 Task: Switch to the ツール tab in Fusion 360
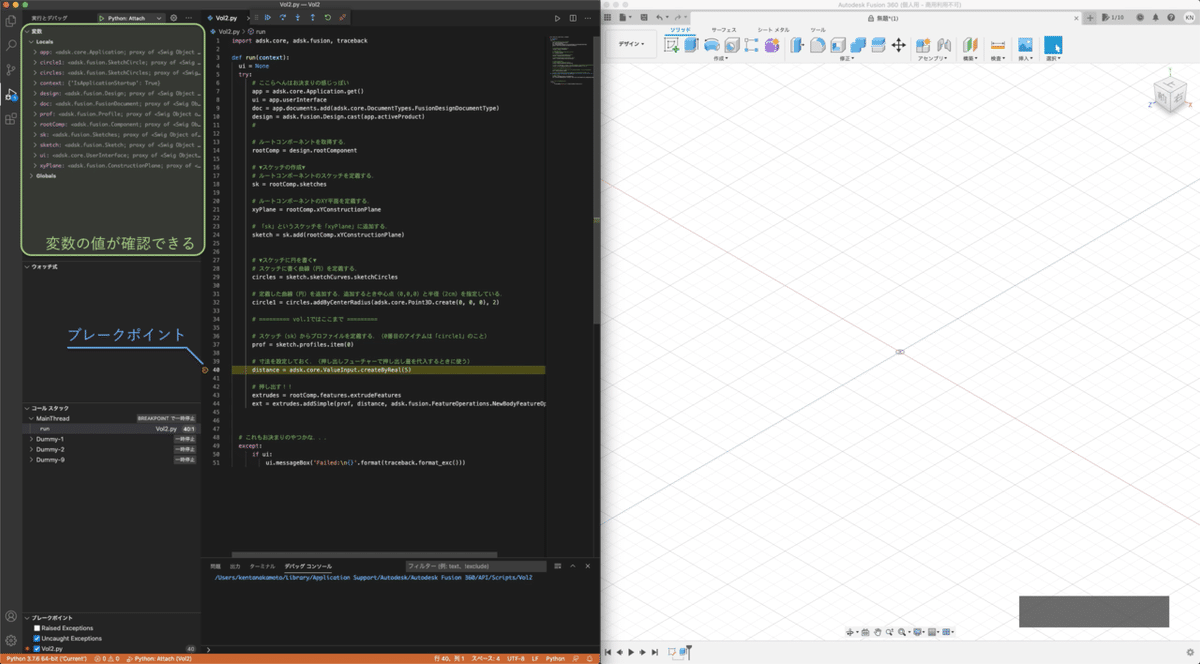click(818, 30)
